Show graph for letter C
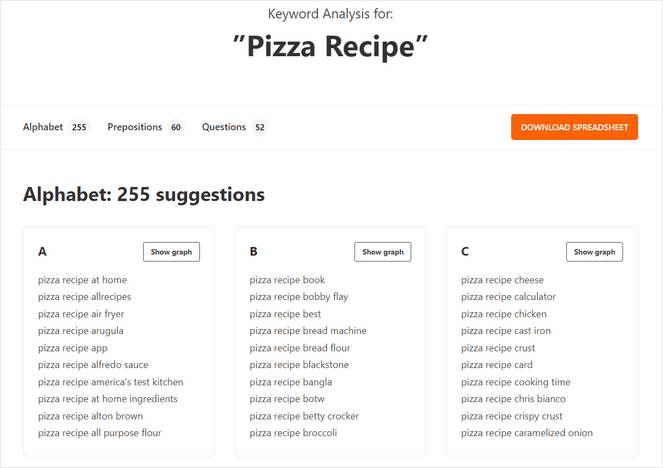Viewport: 663px width, 468px height. [x=594, y=252]
